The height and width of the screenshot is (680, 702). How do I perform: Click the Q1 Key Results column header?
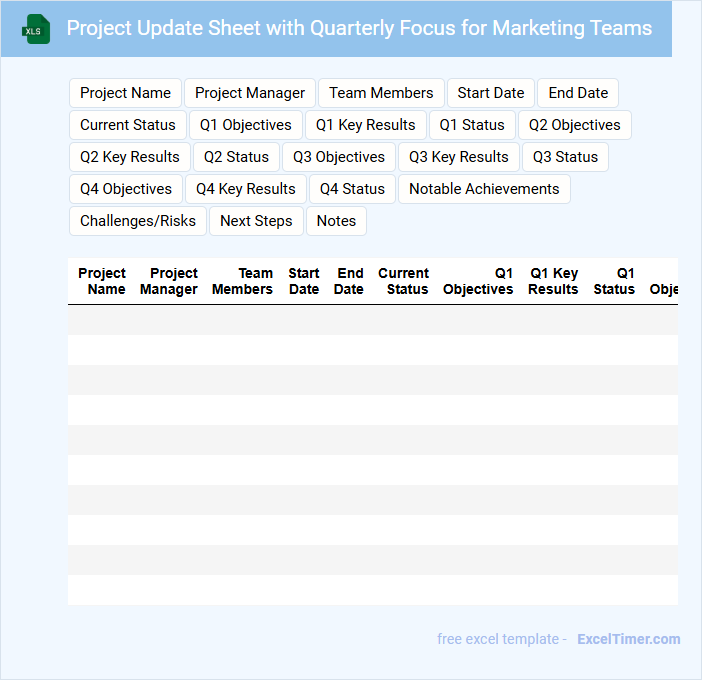click(554, 281)
